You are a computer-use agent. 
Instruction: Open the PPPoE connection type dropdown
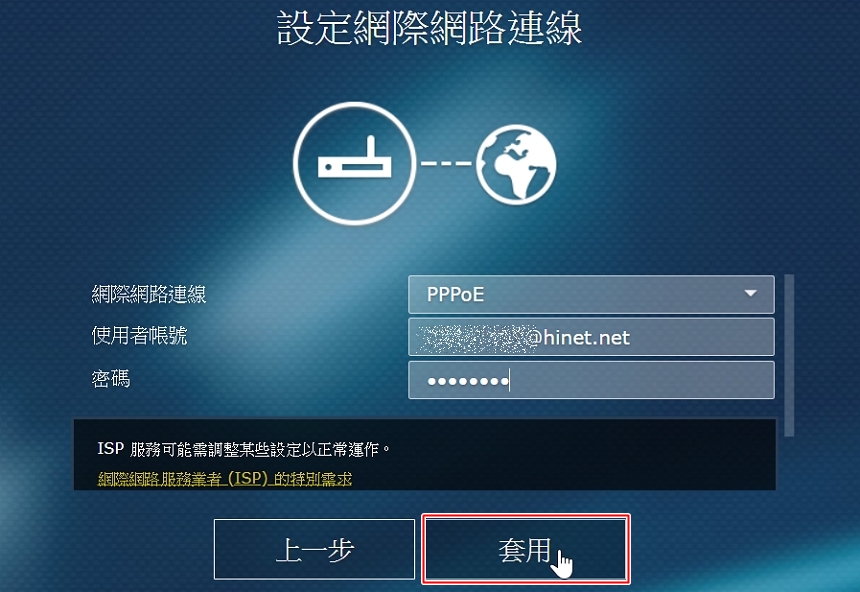[591, 294]
